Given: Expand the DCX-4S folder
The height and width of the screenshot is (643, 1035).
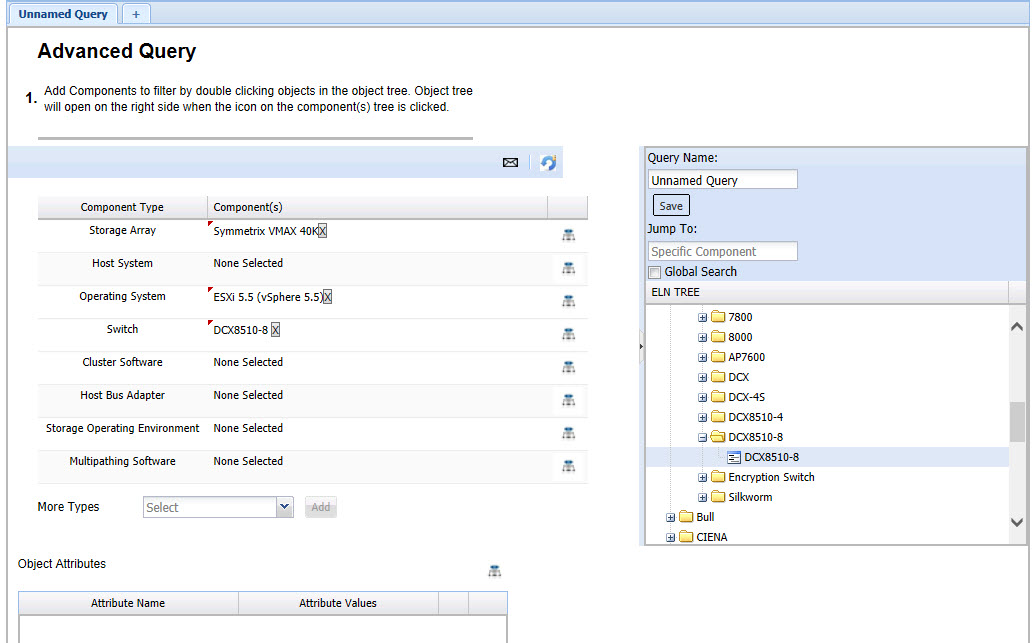Looking at the screenshot, I should pos(702,397).
